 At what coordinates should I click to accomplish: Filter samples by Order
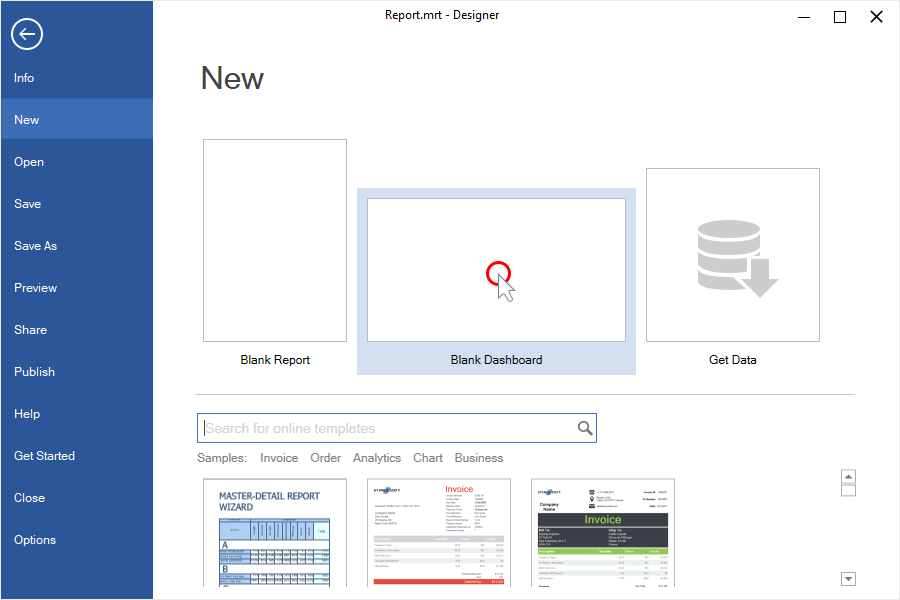pyautogui.click(x=326, y=458)
